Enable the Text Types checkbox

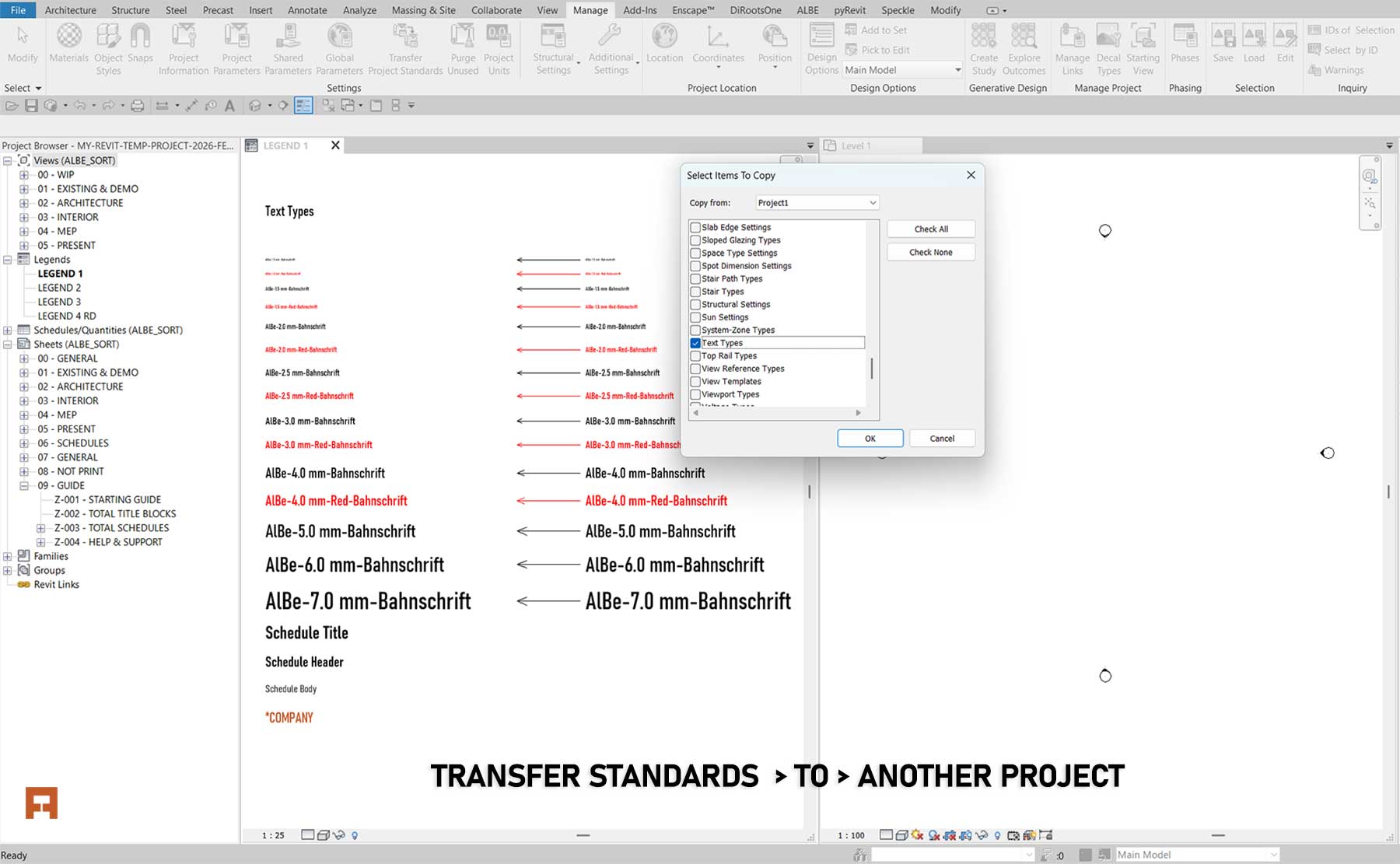coord(695,342)
